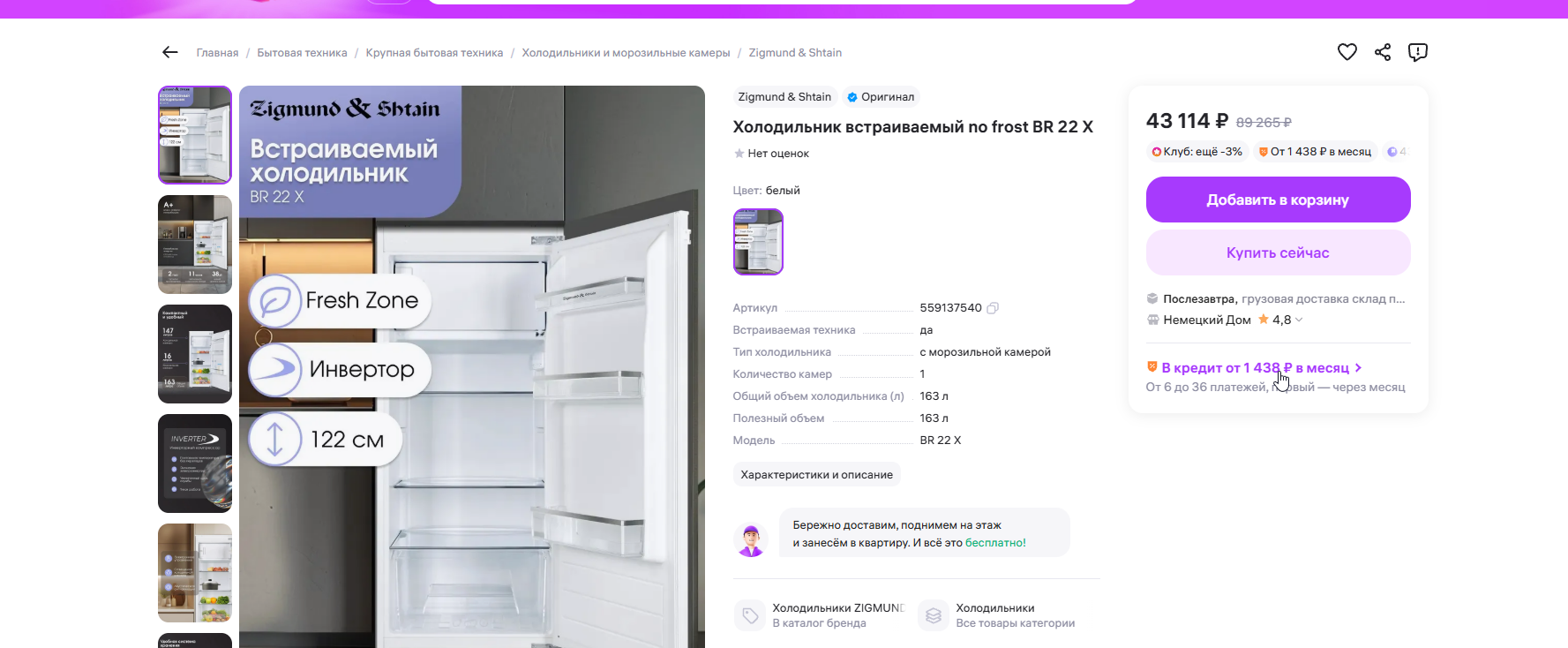This screenshot has width=1568, height=648.
Task: Add product to favorites with heart icon
Action: tap(1347, 52)
